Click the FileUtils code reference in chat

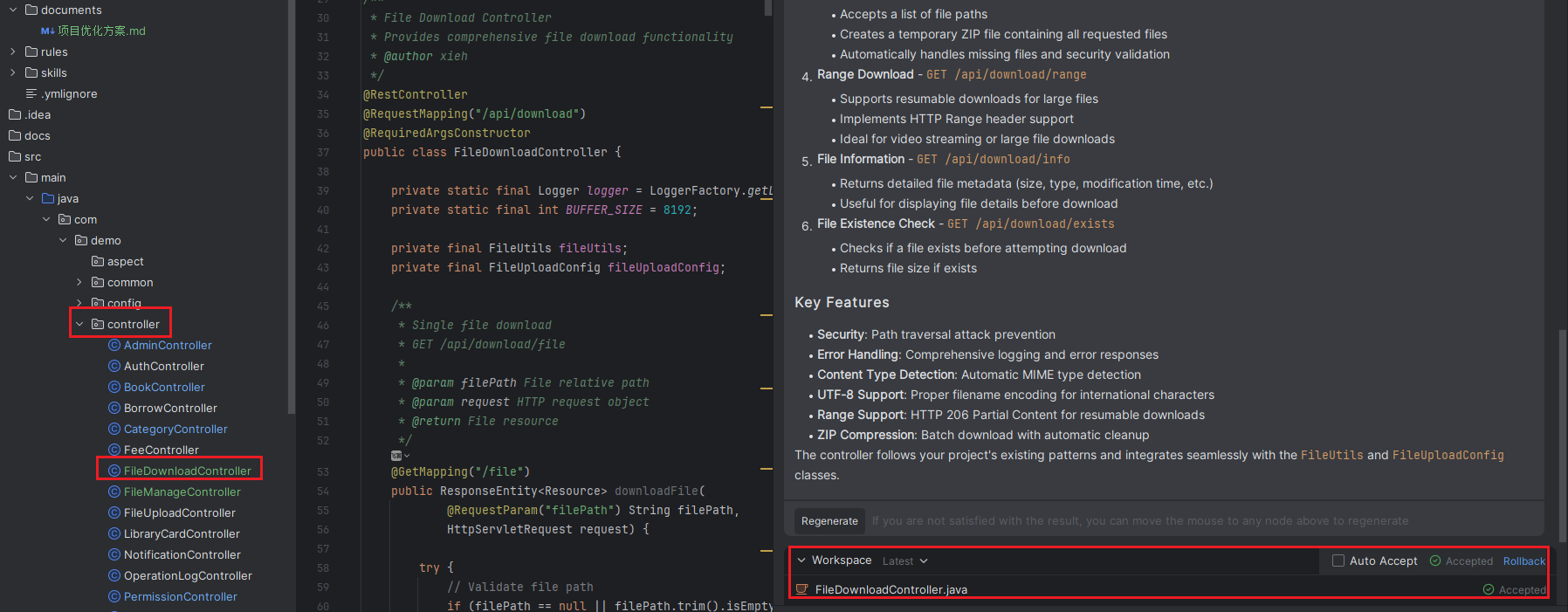coord(1331,455)
